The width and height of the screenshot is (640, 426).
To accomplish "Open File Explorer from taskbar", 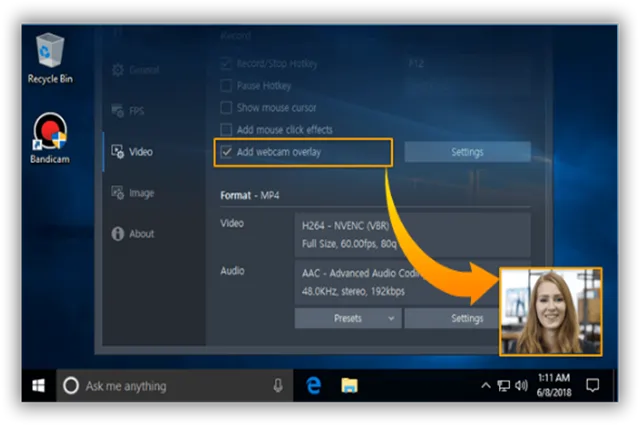I will (x=349, y=386).
